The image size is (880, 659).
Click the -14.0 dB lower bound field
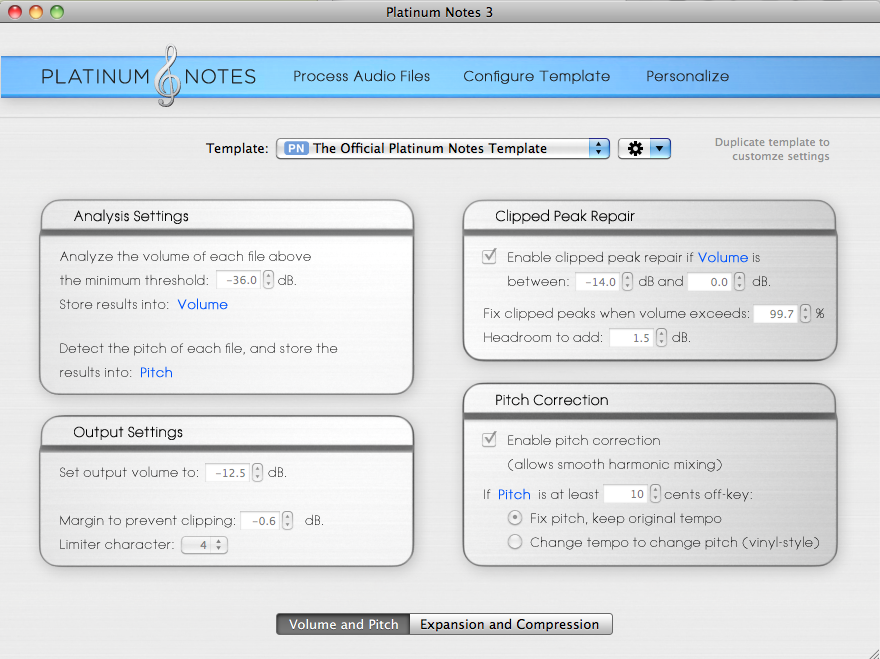coord(598,281)
